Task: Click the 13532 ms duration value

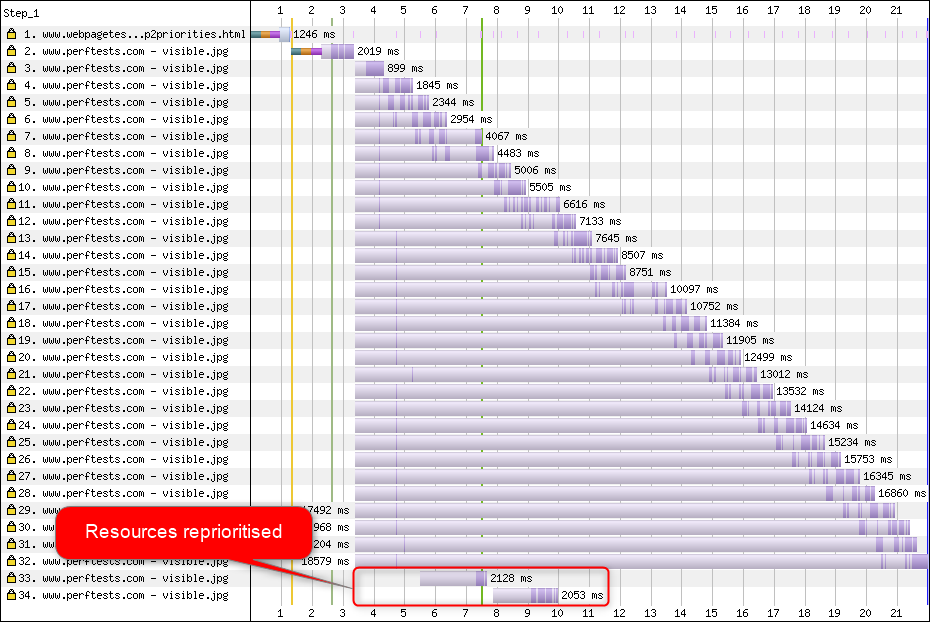Action: (x=800, y=391)
